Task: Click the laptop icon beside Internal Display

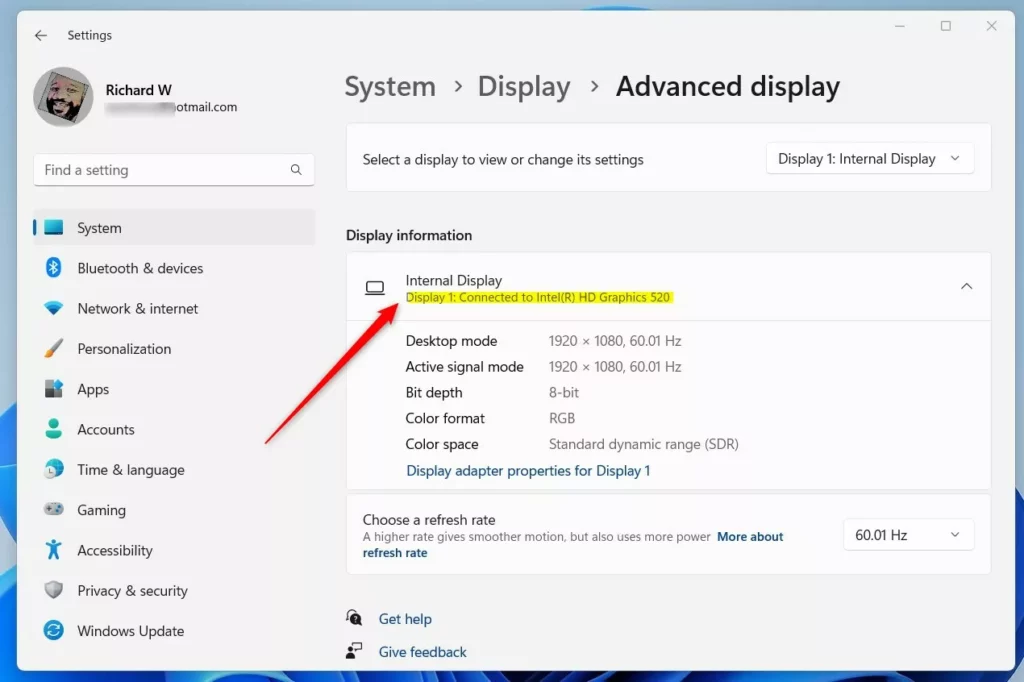Action: coord(375,287)
